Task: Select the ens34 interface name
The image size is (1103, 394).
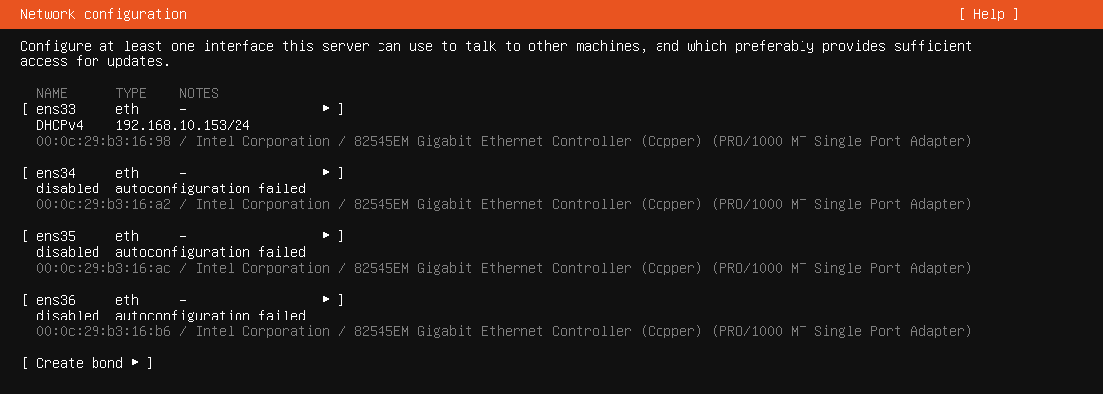Action: point(56,172)
